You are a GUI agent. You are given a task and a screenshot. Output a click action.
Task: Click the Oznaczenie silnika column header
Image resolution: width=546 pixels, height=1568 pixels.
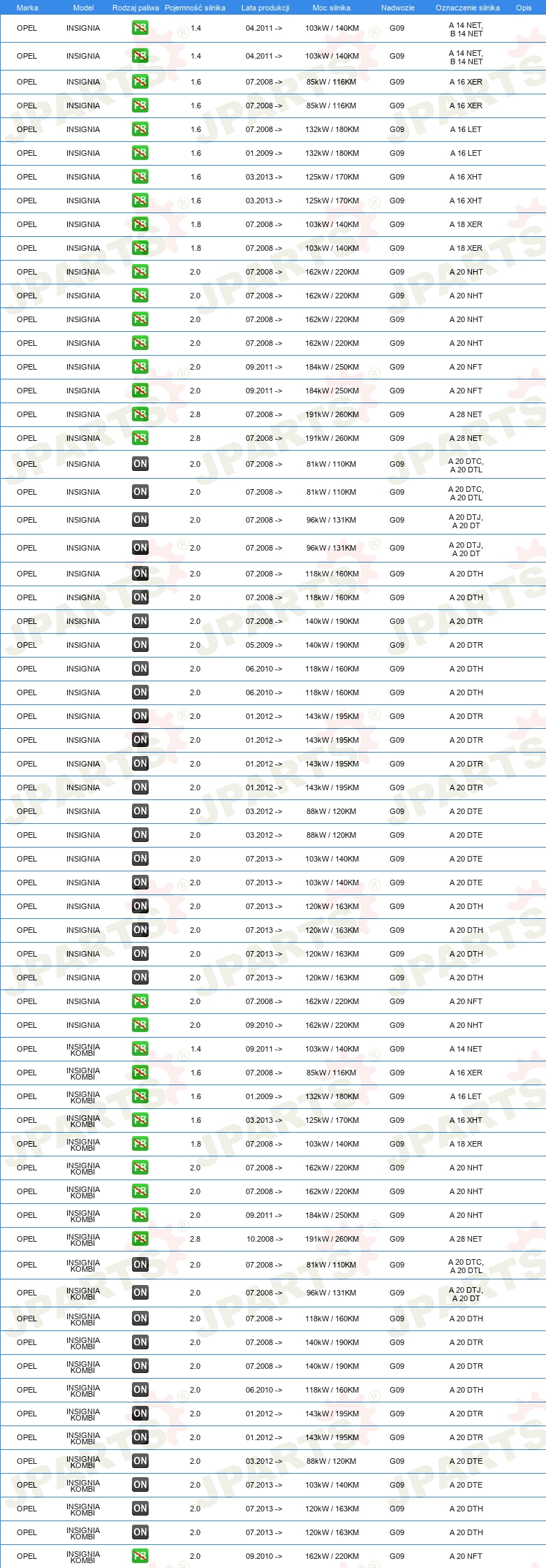click(468, 8)
